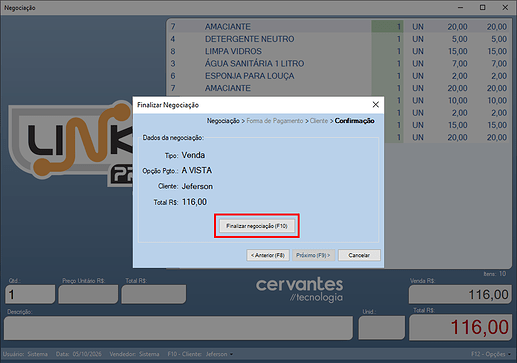Click the Total R$ field beside Preço Unitário
The height and width of the screenshot is (363, 517).
[154, 294]
